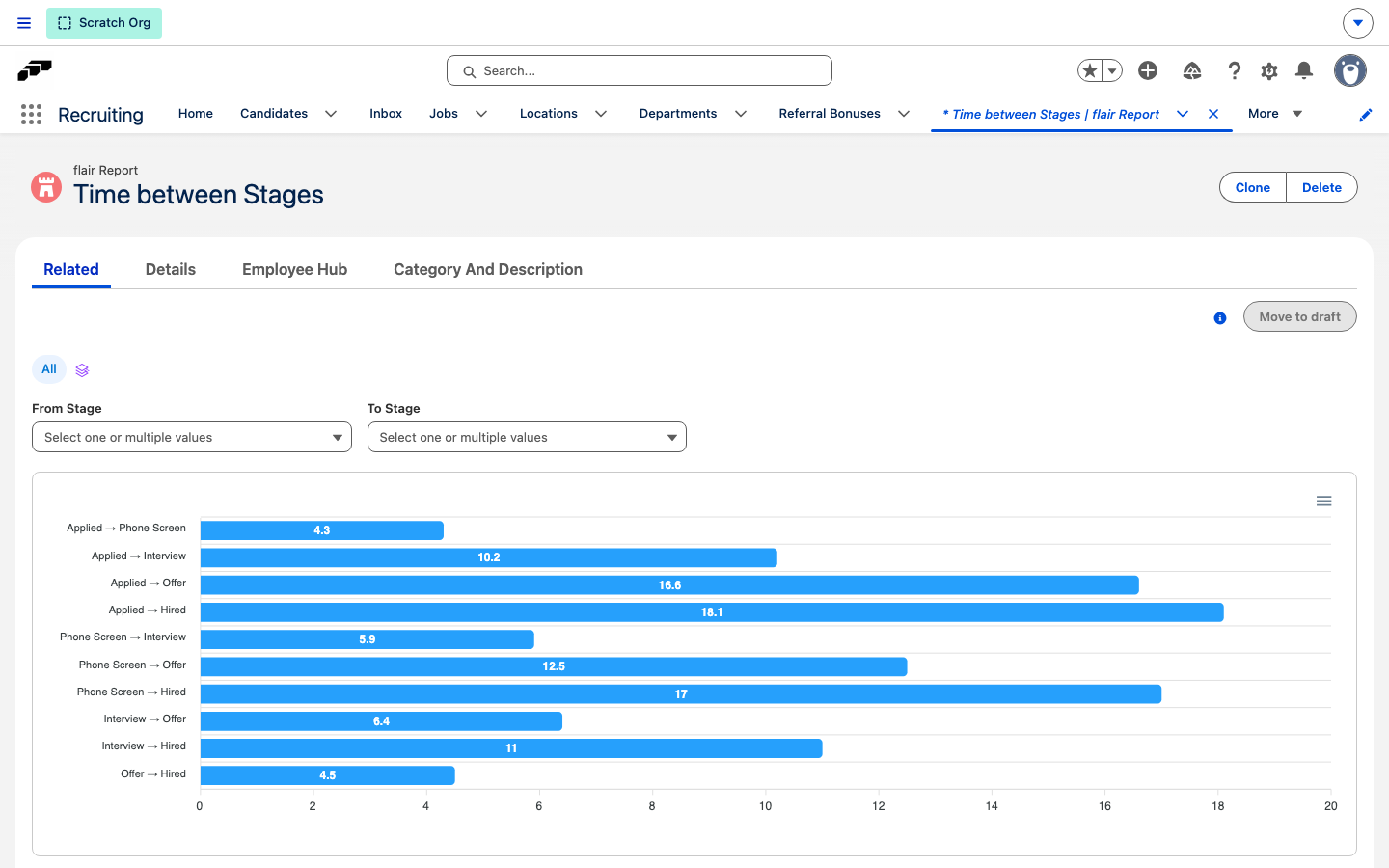Viewport: 1389px width, 868px height.
Task: Open the Jobs tab
Action: [x=444, y=114]
